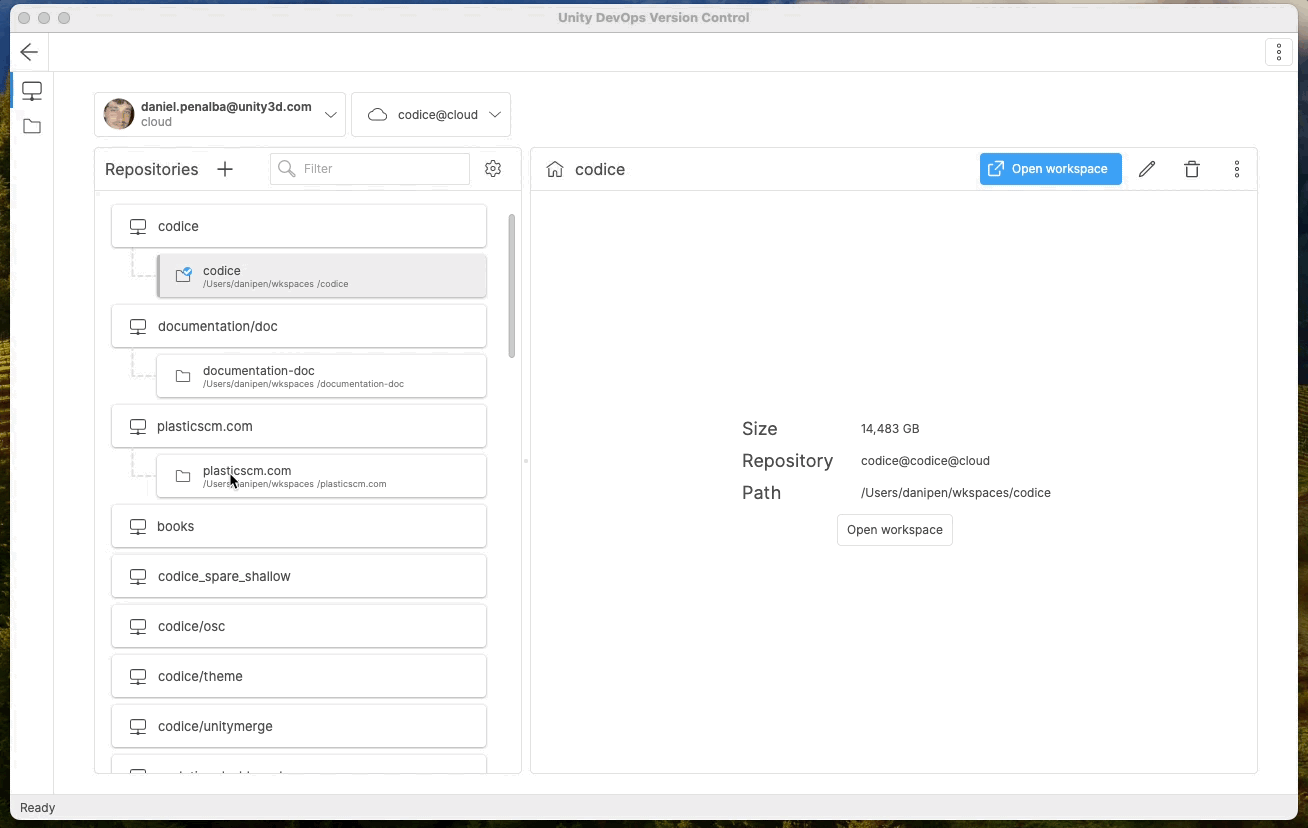Viewport: 1308px width, 828px height.
Task: Click the home icon next to codice
Action: 555,169
